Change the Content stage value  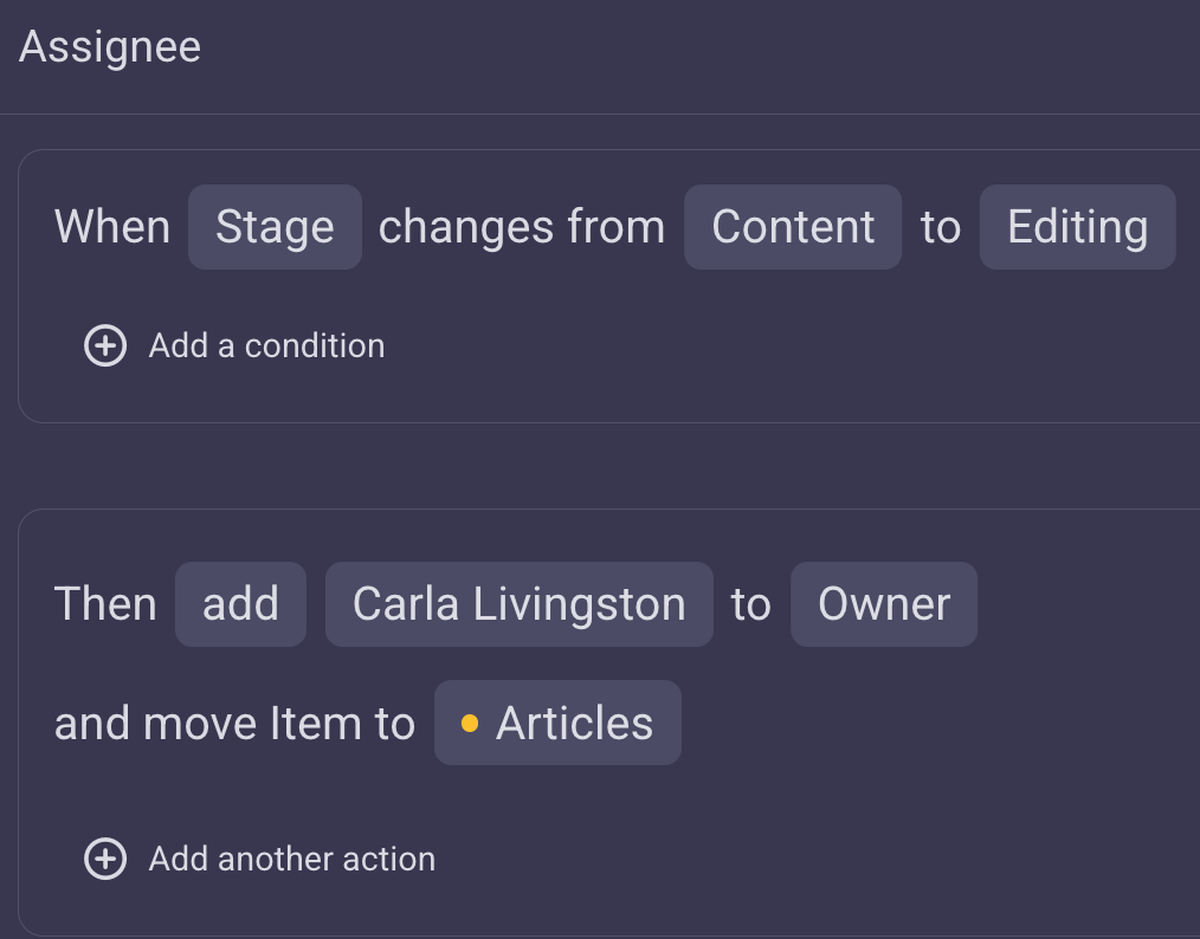click(792, 227)
